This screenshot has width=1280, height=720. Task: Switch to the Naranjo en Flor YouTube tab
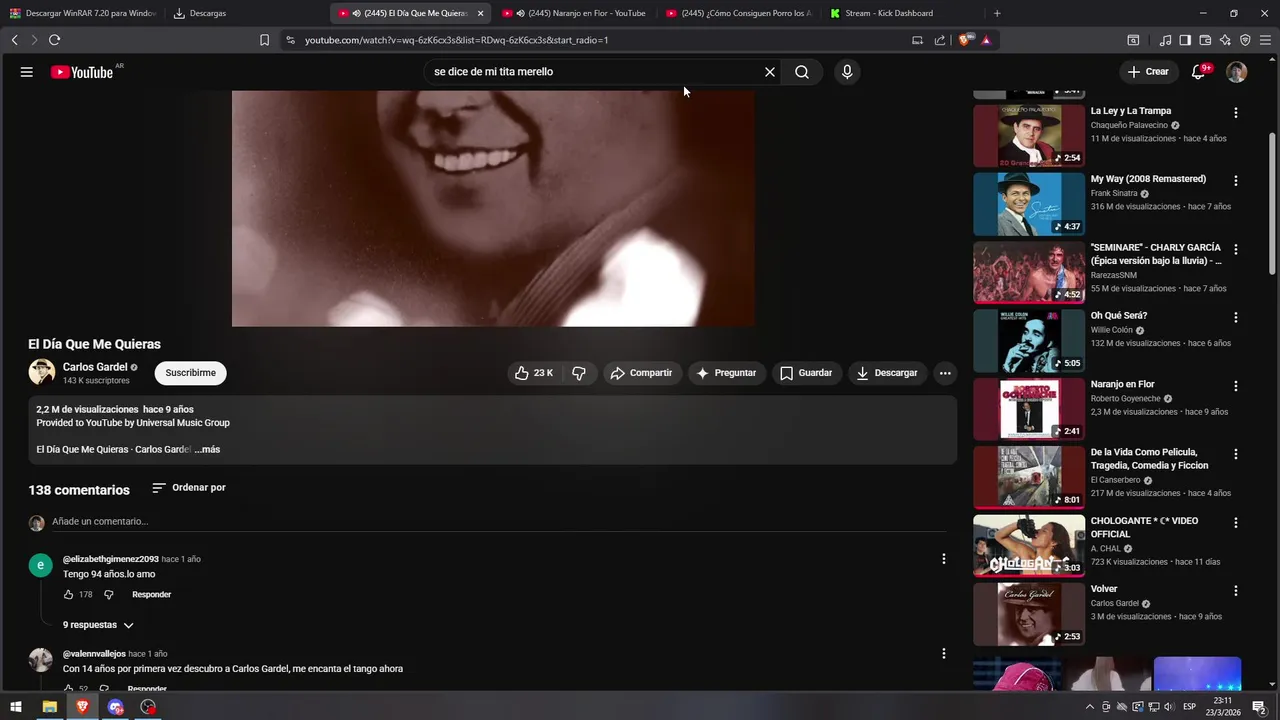(x=575, y=13)
